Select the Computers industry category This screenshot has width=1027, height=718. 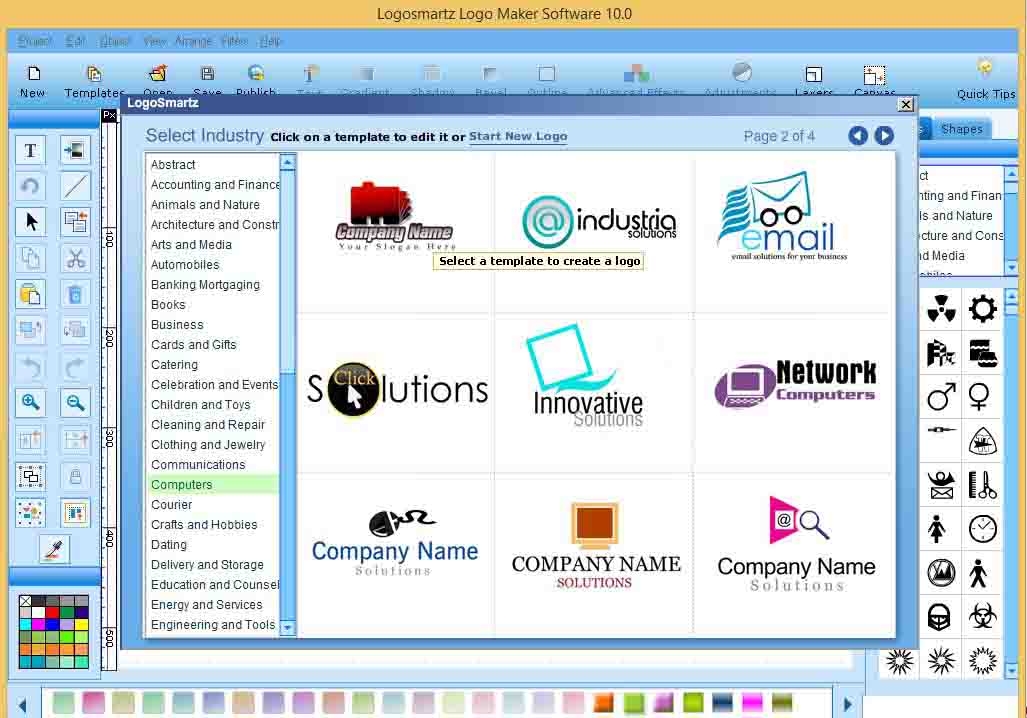181,484
